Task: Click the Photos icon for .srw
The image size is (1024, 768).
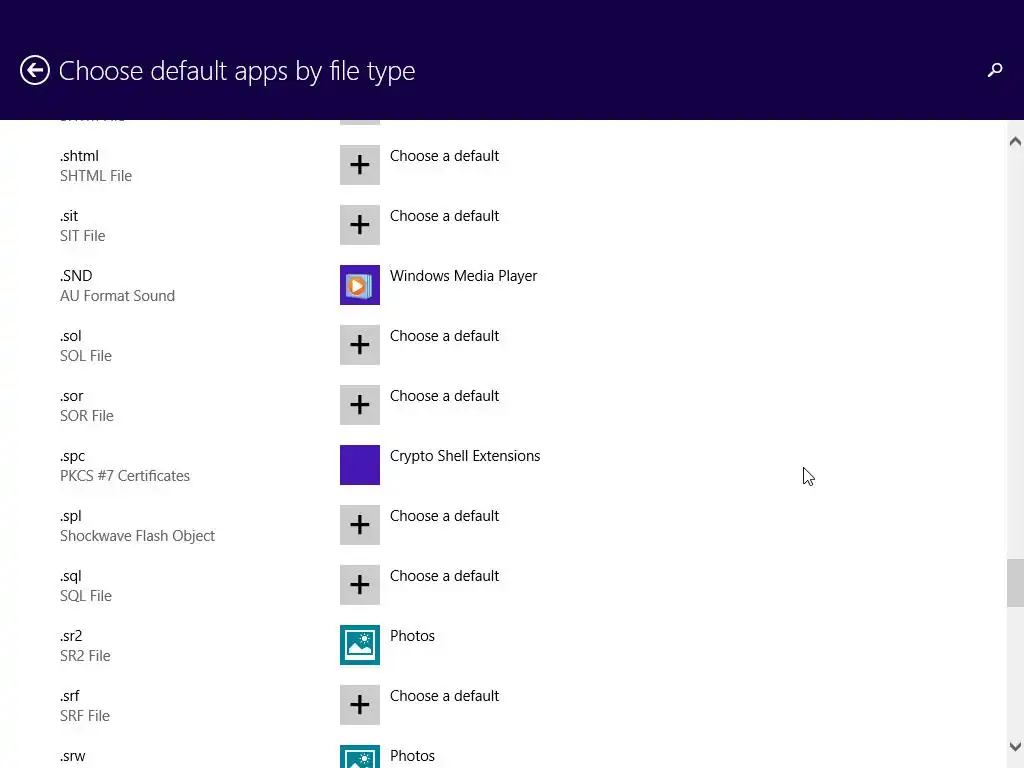Action: (x=360, y=757)
